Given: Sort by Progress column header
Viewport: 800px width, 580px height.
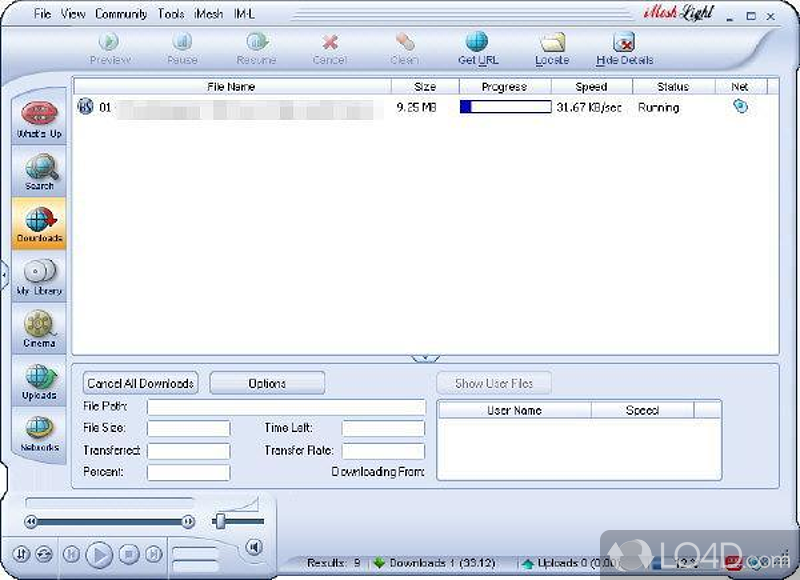Looking at the screenshot, I should (x=505, y=87).
